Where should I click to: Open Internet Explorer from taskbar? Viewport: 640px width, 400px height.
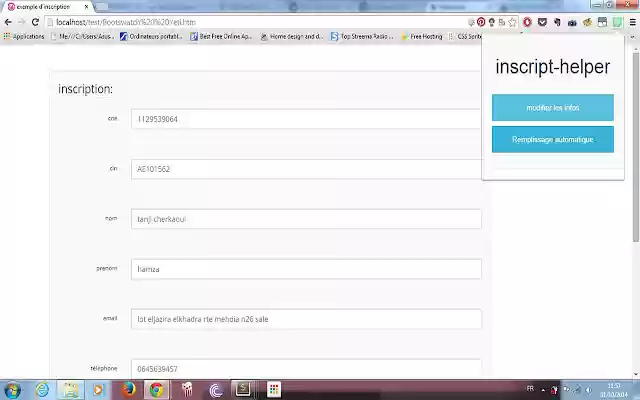pyautogui.click(x=42, y=390)
